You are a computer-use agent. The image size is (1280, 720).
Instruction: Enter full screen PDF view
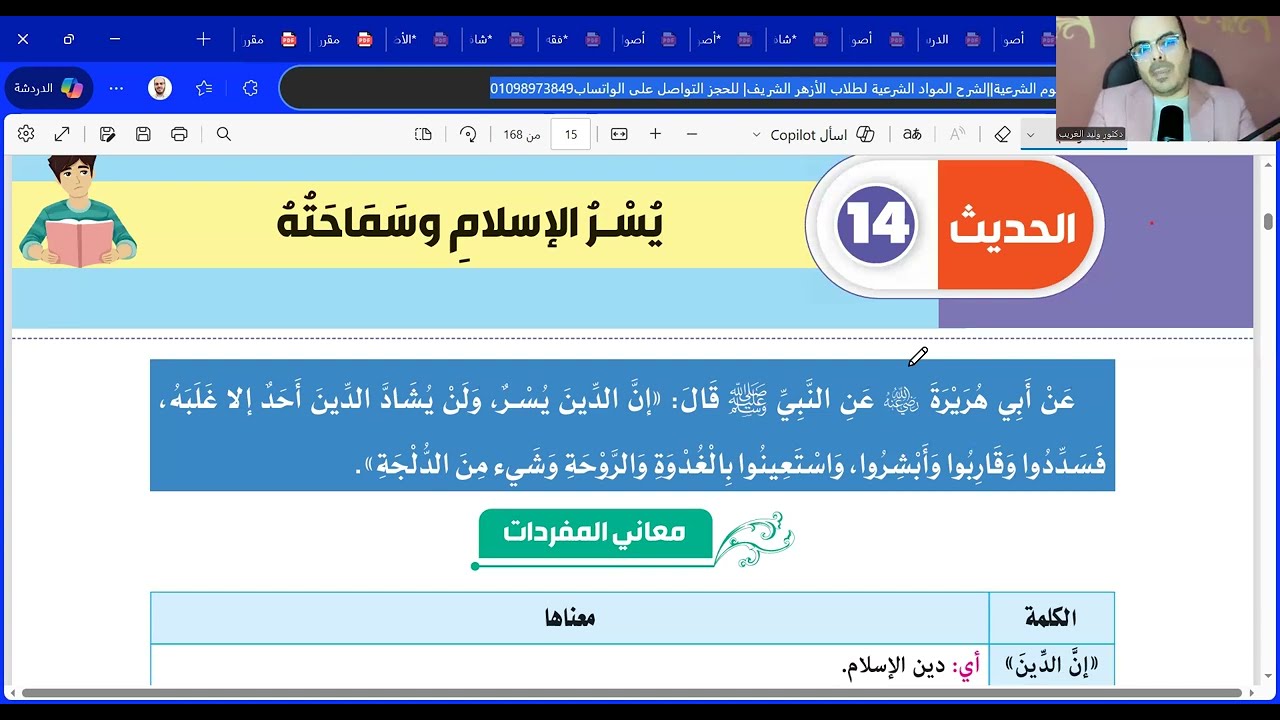tap(62, 134)
